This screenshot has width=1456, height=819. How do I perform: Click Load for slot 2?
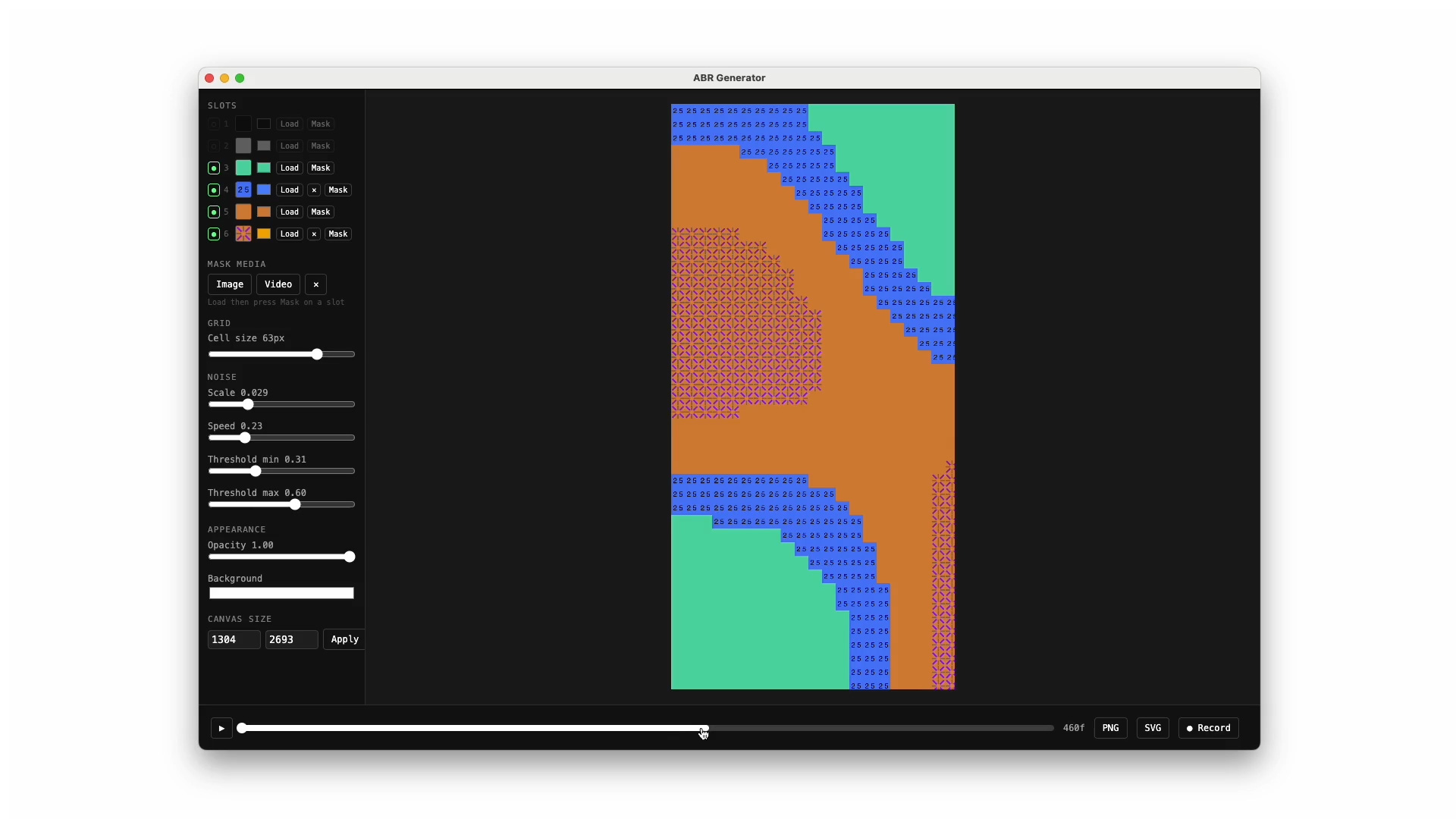pyautogui.click(x=290, y=146)
